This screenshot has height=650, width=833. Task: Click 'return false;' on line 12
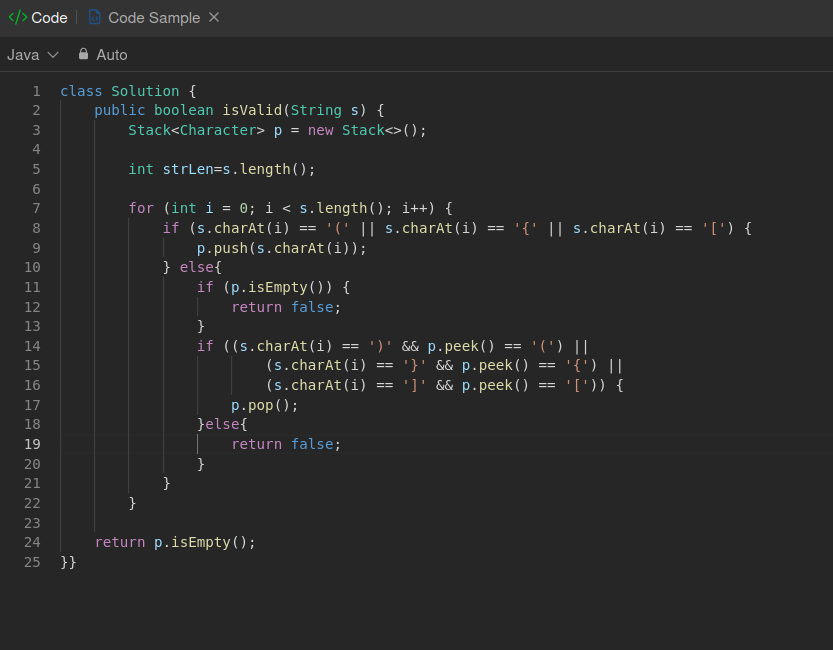point(286,307)
